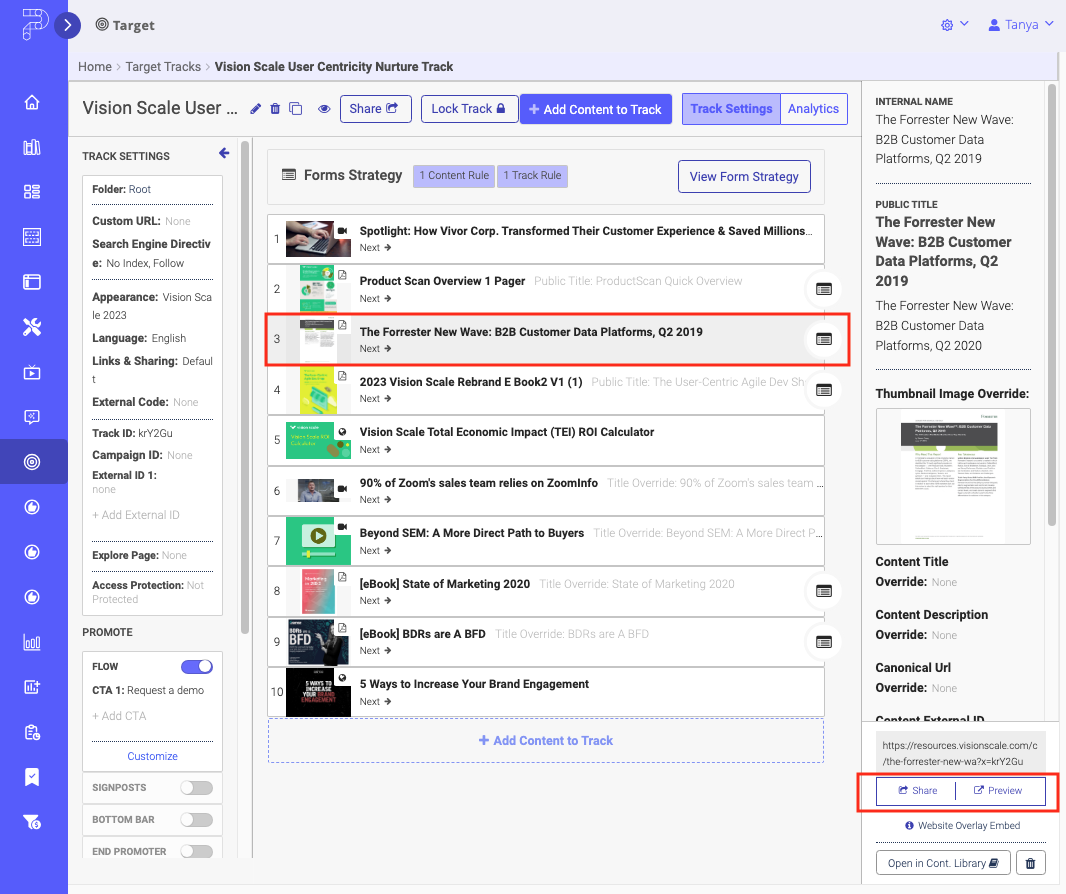This screenshot has height=894, width=1066.
Task: Open the chat screen icon in sidebar
Action: (x=32, y=417)
